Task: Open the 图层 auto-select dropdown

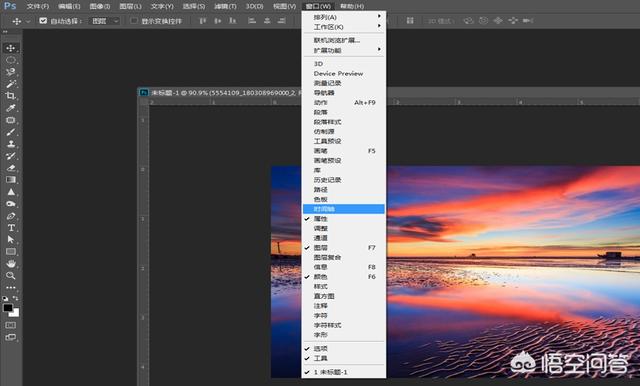Action: [x=105, y=20]
